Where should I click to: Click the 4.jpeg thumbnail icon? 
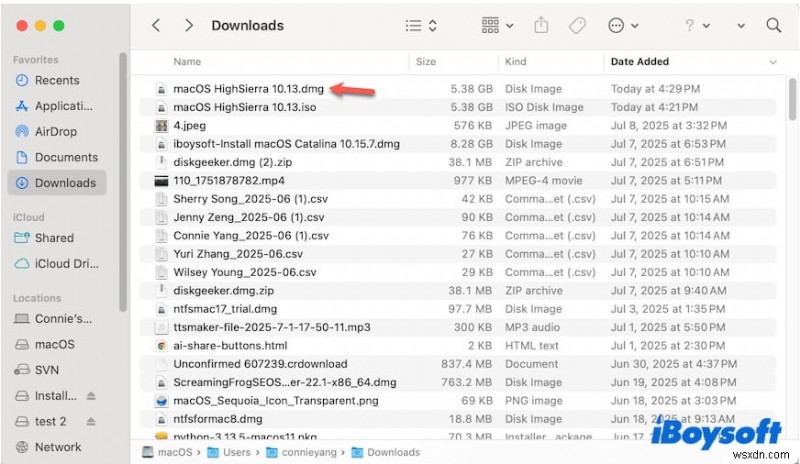coord(161,126)
